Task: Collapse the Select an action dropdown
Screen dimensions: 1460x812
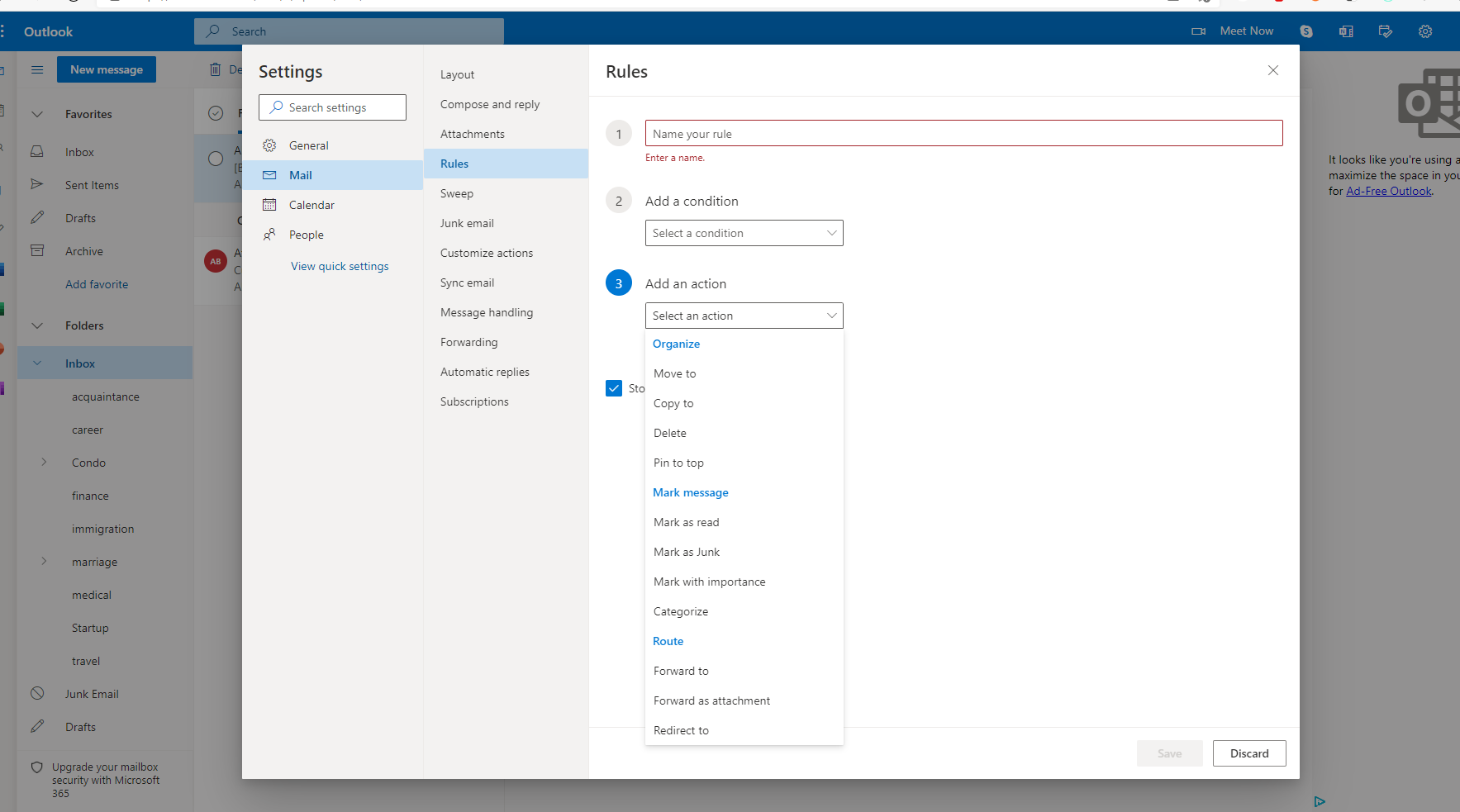Action: [x=744, y=316]
